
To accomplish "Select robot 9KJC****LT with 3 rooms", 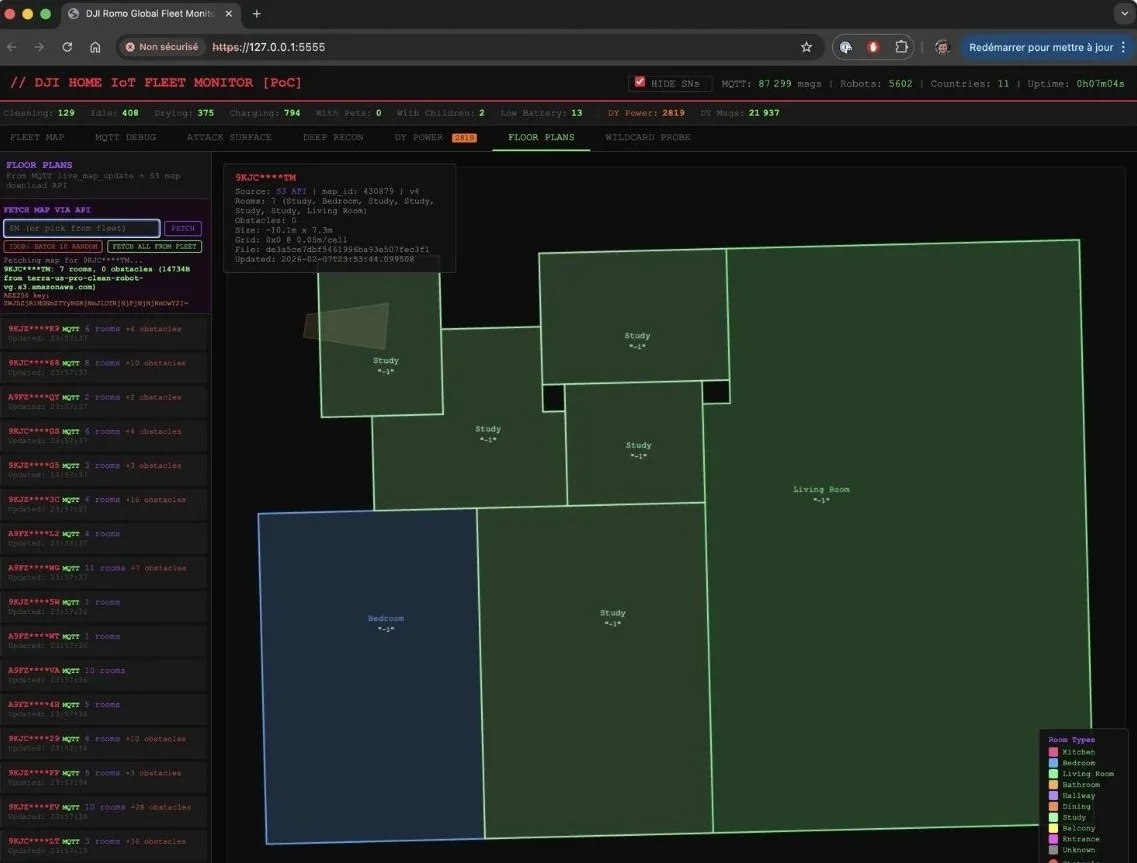I will tap(104, 845).
